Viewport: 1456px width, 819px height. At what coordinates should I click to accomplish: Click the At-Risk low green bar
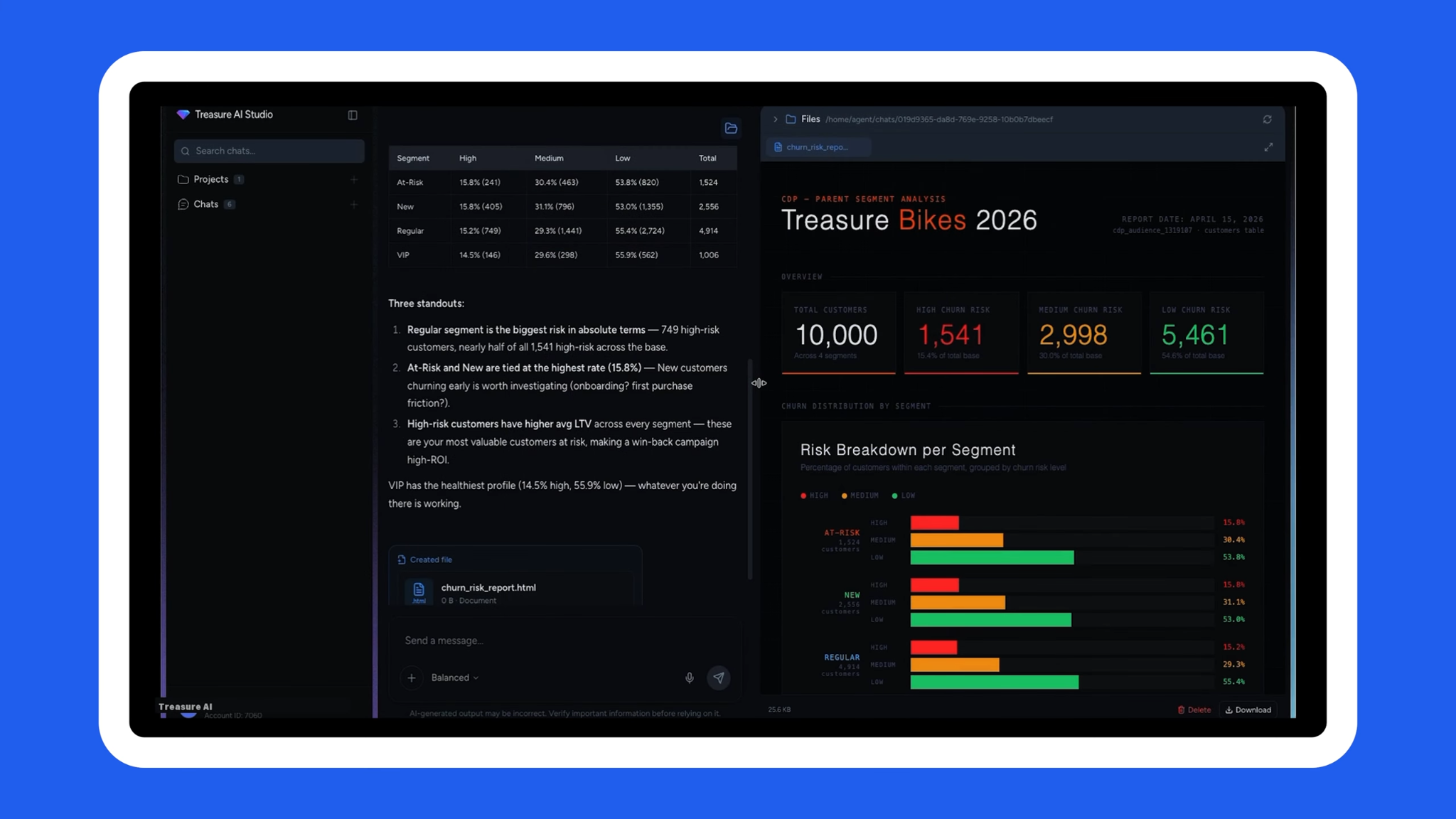[992, 557]
